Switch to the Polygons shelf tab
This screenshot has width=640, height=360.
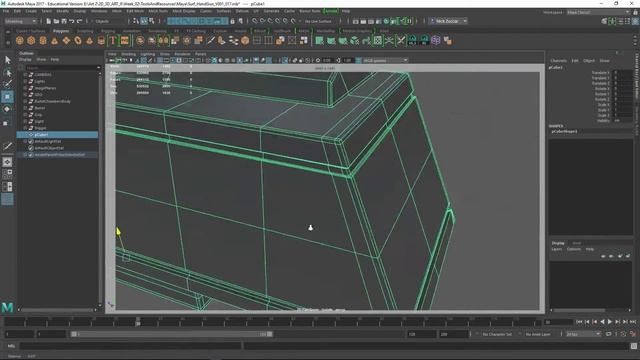click(x=61, y=31)
